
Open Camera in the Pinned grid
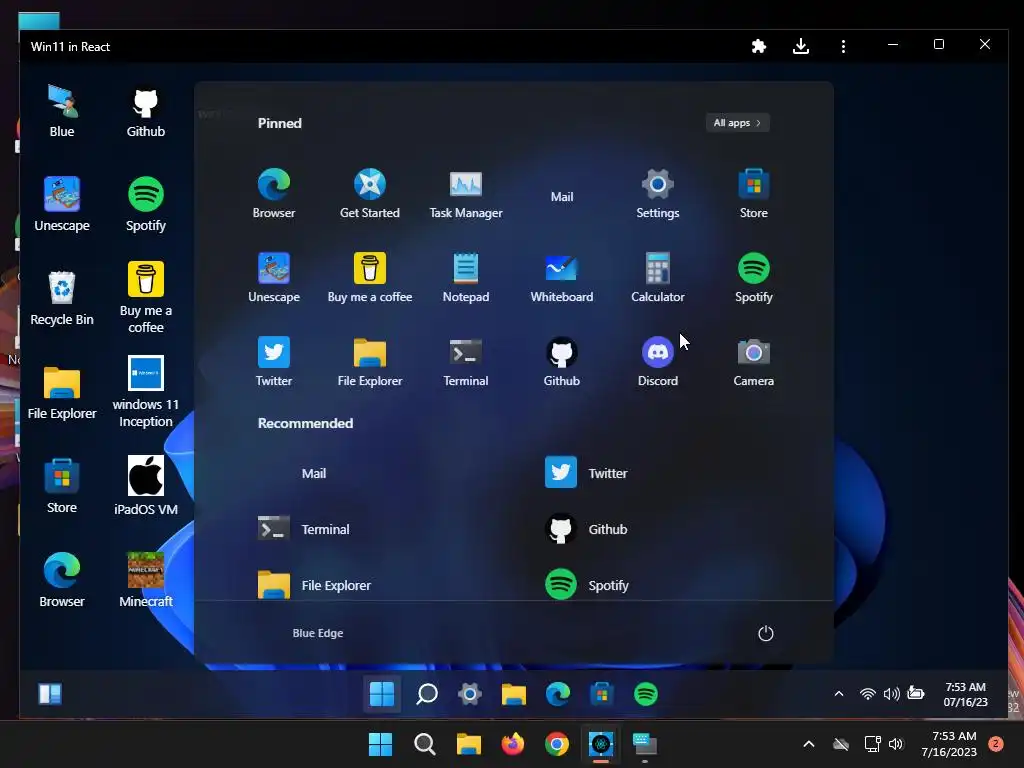click(x=754, y=362)
